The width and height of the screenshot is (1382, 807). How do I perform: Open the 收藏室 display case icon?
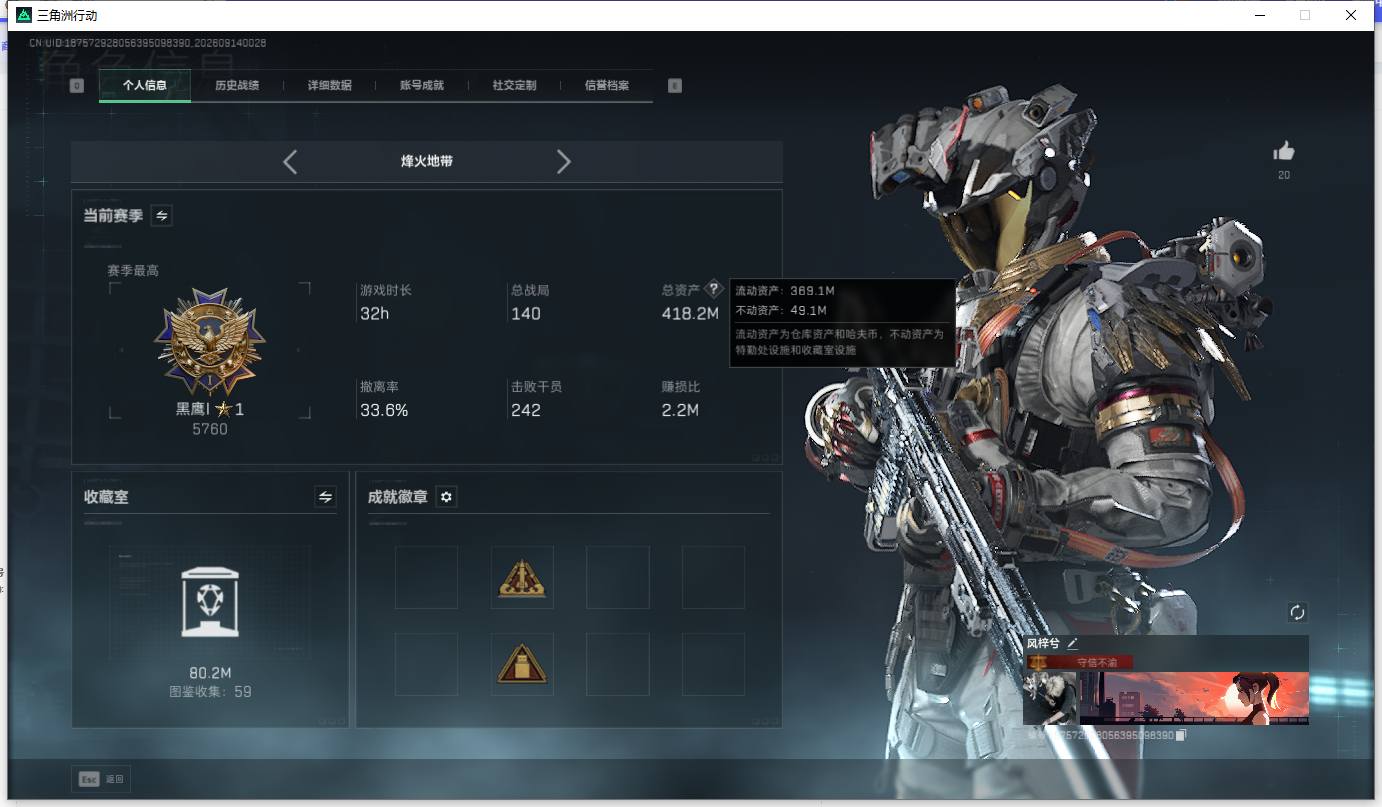tap(210, 602)
